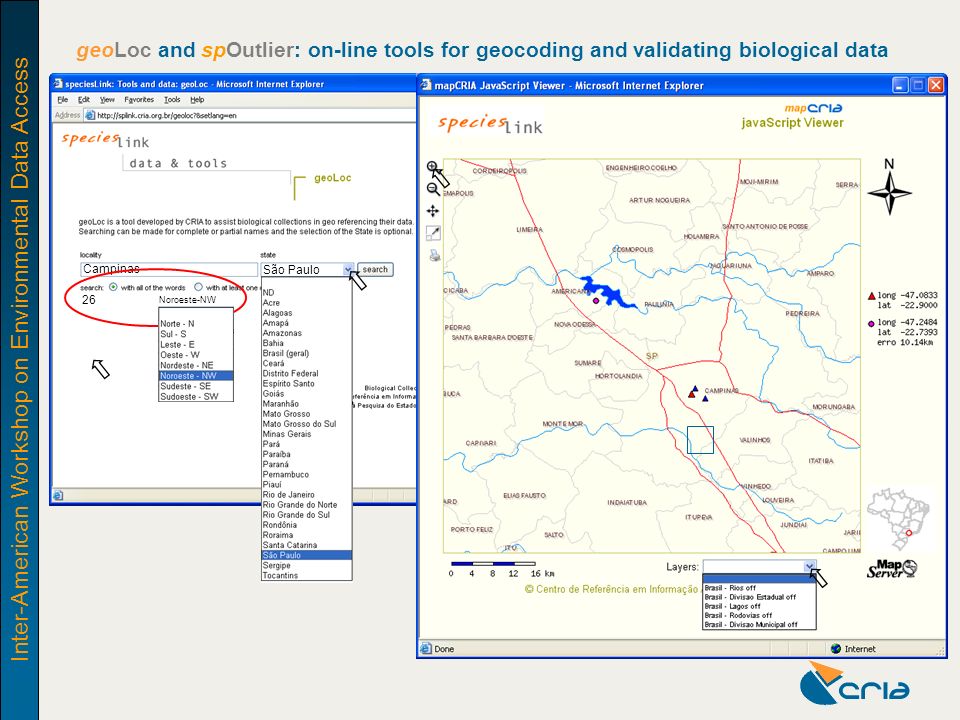Click the IE icon in geoLoc title bar

(x=58, y=84)
